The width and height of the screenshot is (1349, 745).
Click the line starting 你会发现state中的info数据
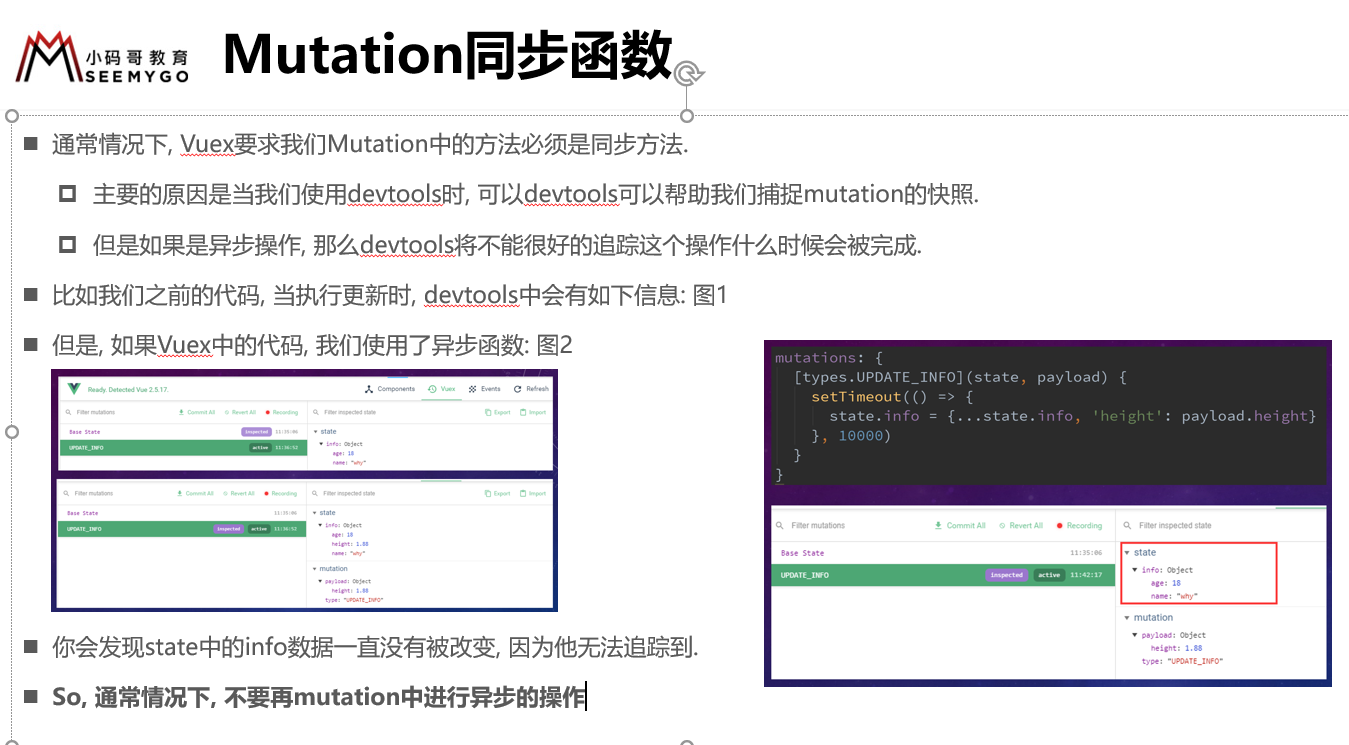tap(375, 647)
